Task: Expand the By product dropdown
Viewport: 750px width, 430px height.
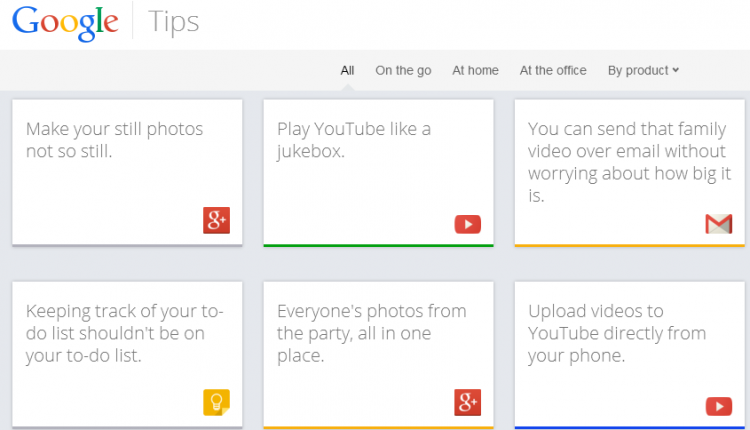Action: [x=643, y=70]
